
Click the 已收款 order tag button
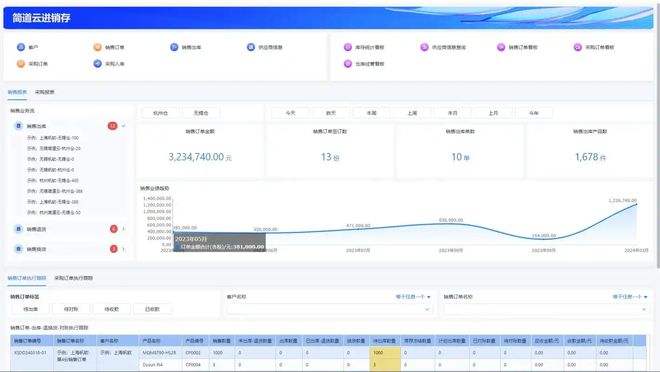click(x=152, y=309)
